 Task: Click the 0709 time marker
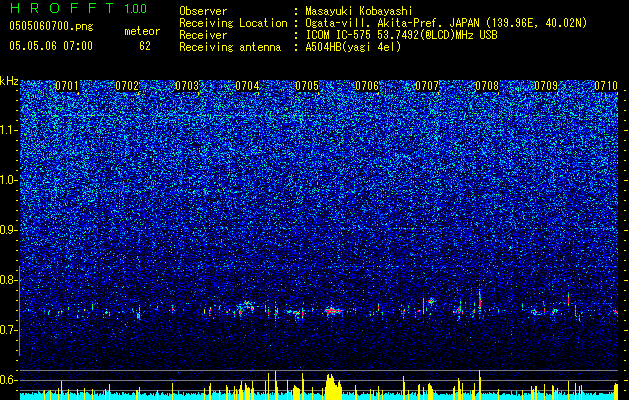pos(546,86)
